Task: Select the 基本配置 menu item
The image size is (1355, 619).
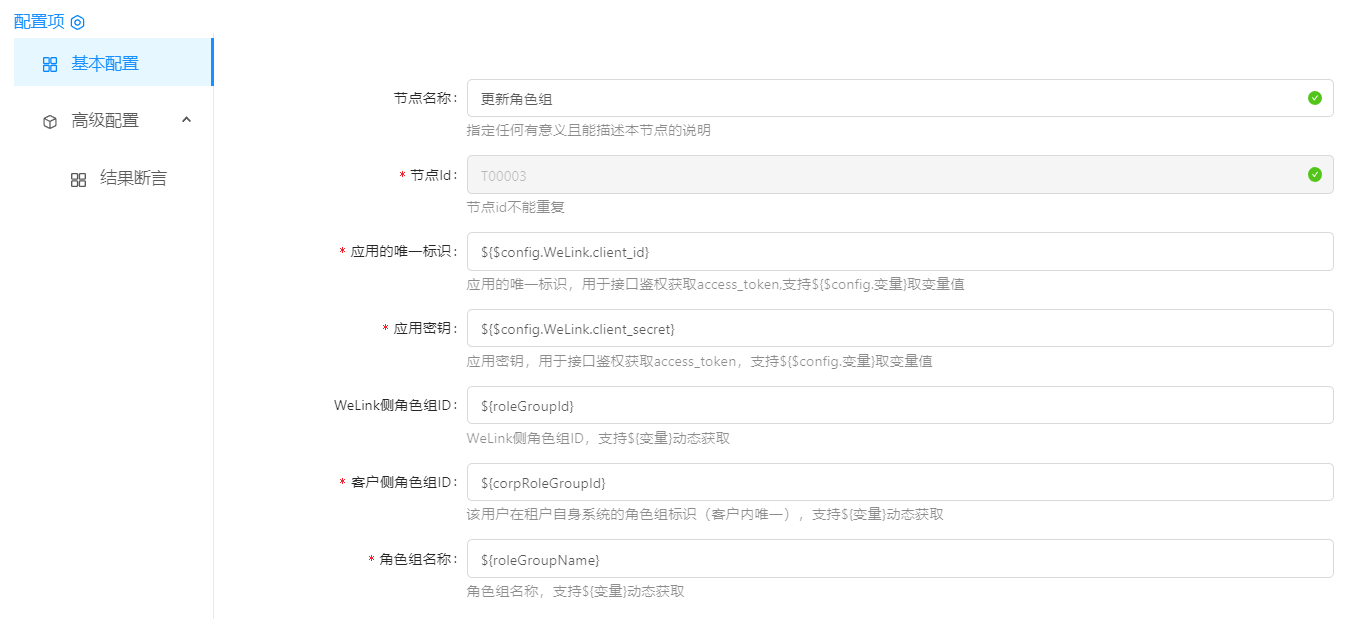Action: (x=105, y=63)
